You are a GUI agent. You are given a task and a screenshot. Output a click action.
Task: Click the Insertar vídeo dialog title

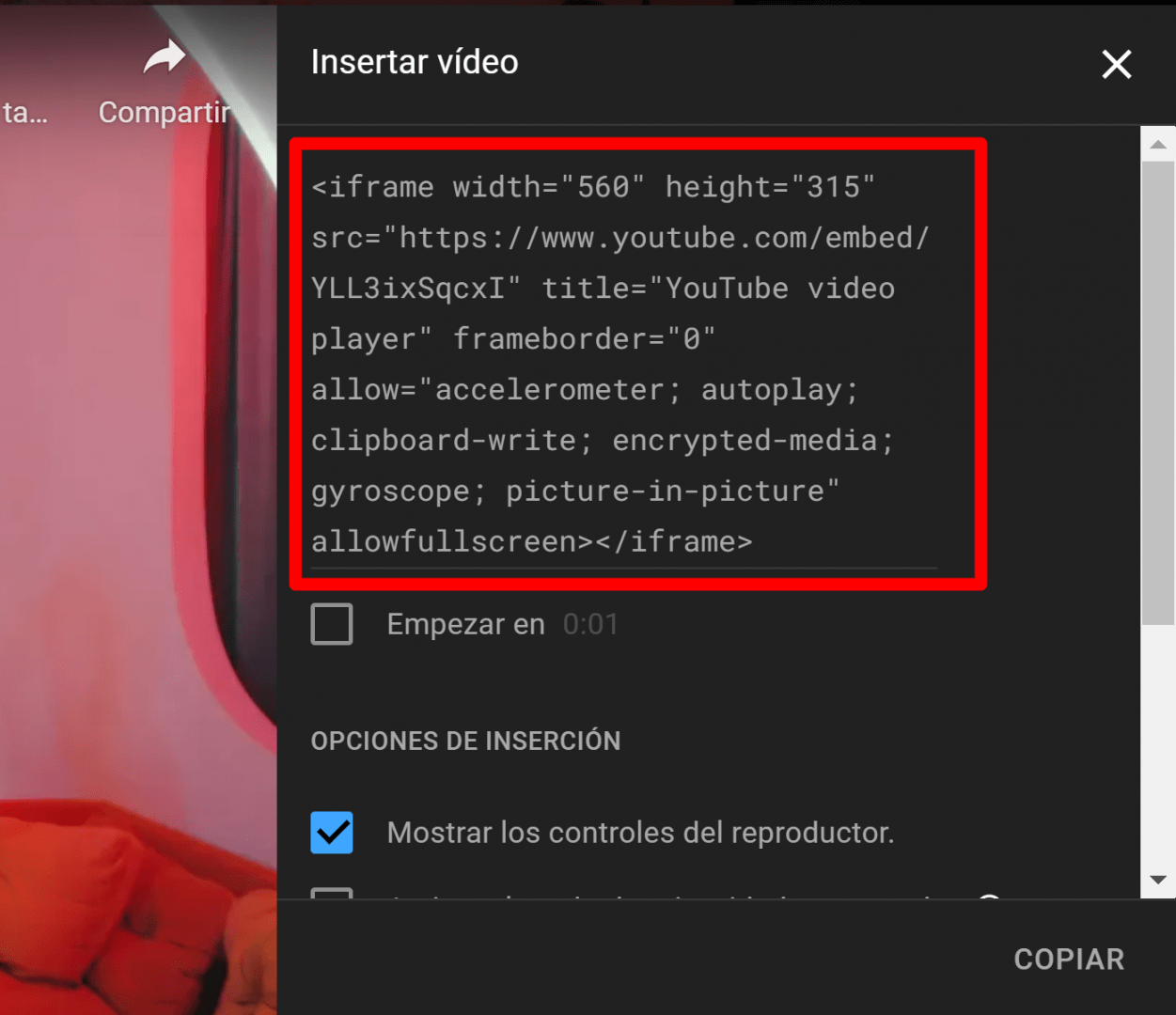(415, 62)
